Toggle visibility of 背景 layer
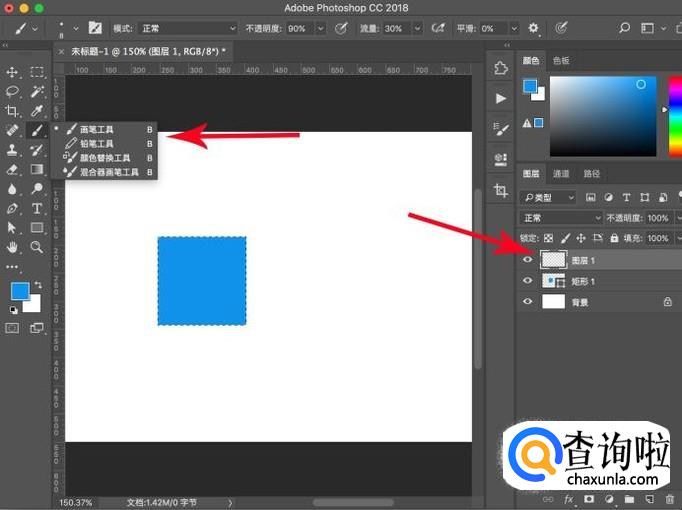The image size is (682, 510). point(528,301)
